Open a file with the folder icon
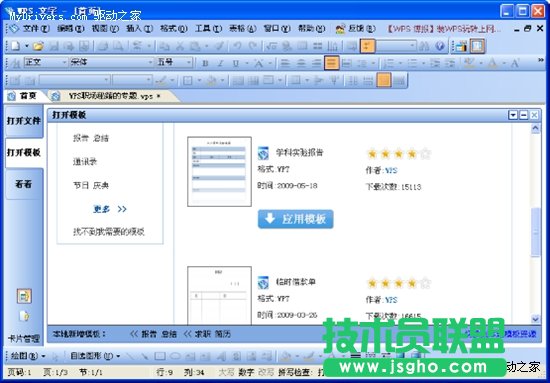Viewport: 550px width, 383px height. tap(38, 46)
